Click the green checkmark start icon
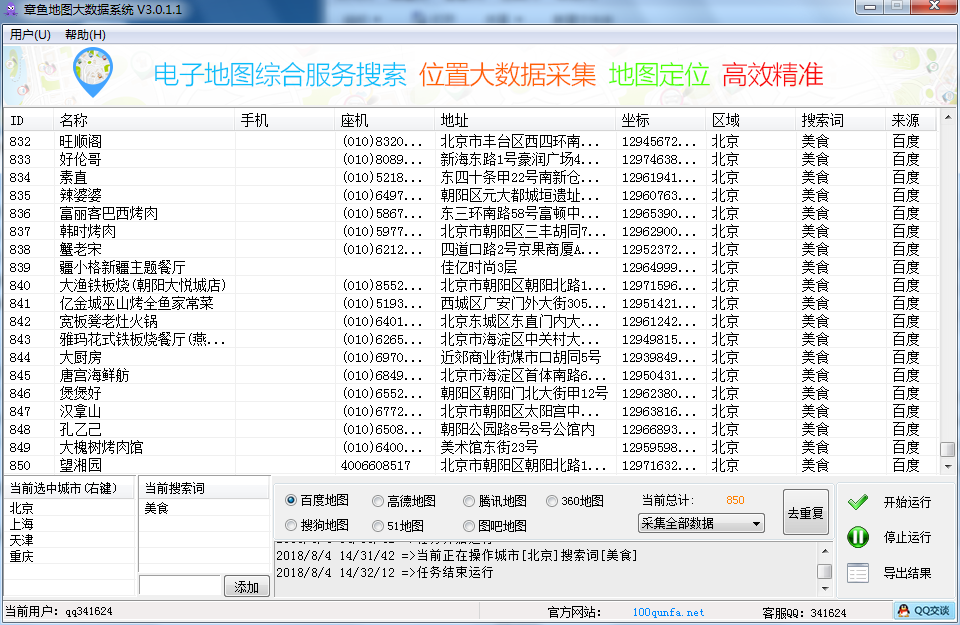The width and height of the screenshot is (960, 625). pos(858,503)
